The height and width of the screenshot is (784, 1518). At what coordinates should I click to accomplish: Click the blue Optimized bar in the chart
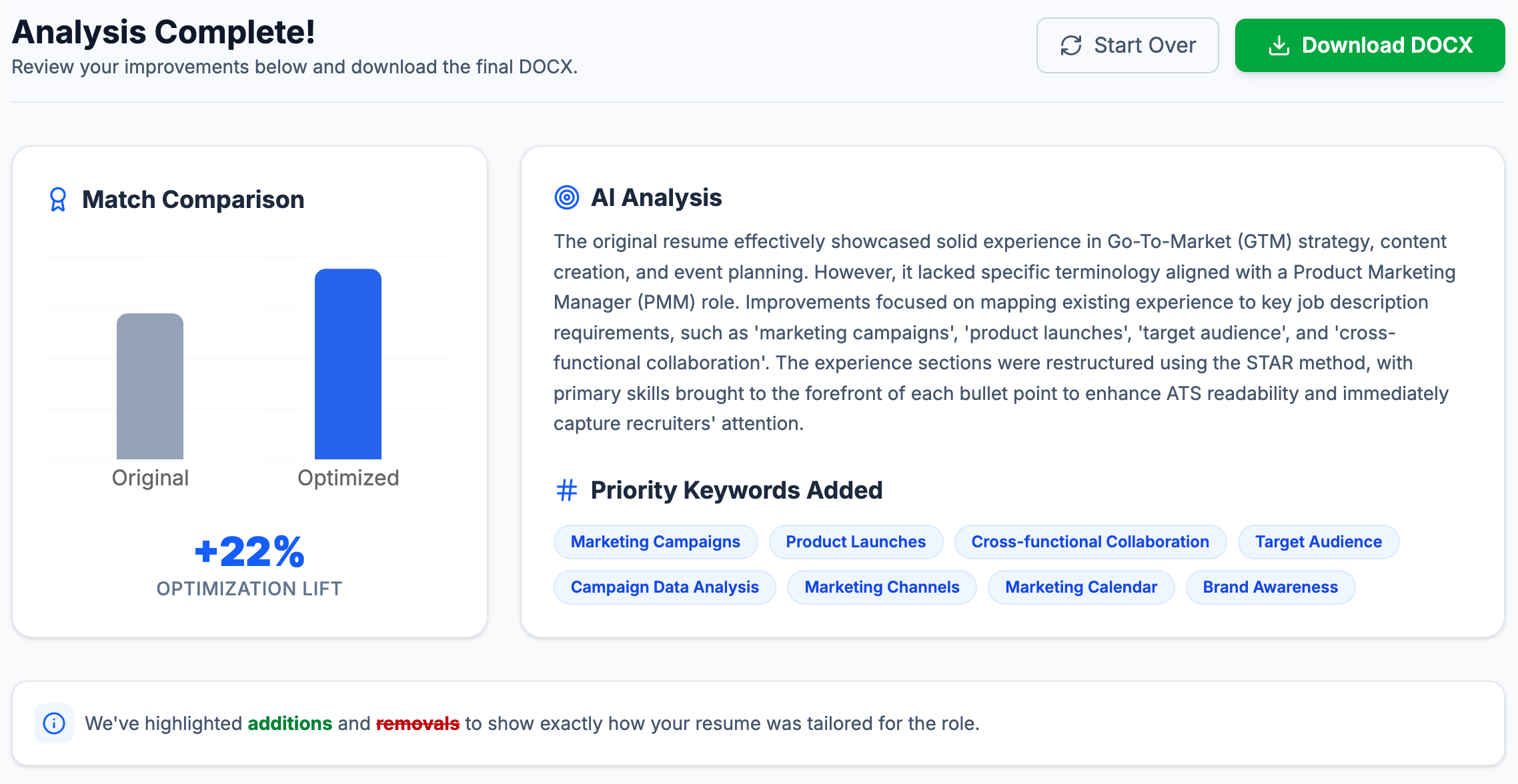pos(347,364)
